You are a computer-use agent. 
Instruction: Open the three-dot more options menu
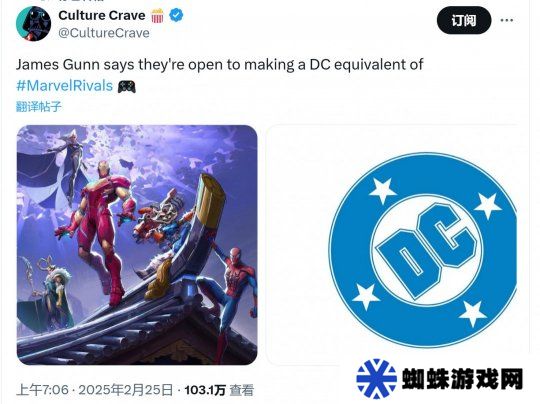[x=507, y=20]
